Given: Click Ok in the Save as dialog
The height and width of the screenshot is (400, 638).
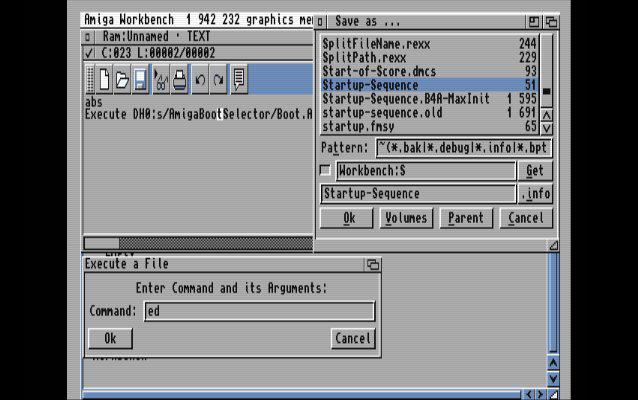Looking at the screenshot, I should (x=346, y=218).
